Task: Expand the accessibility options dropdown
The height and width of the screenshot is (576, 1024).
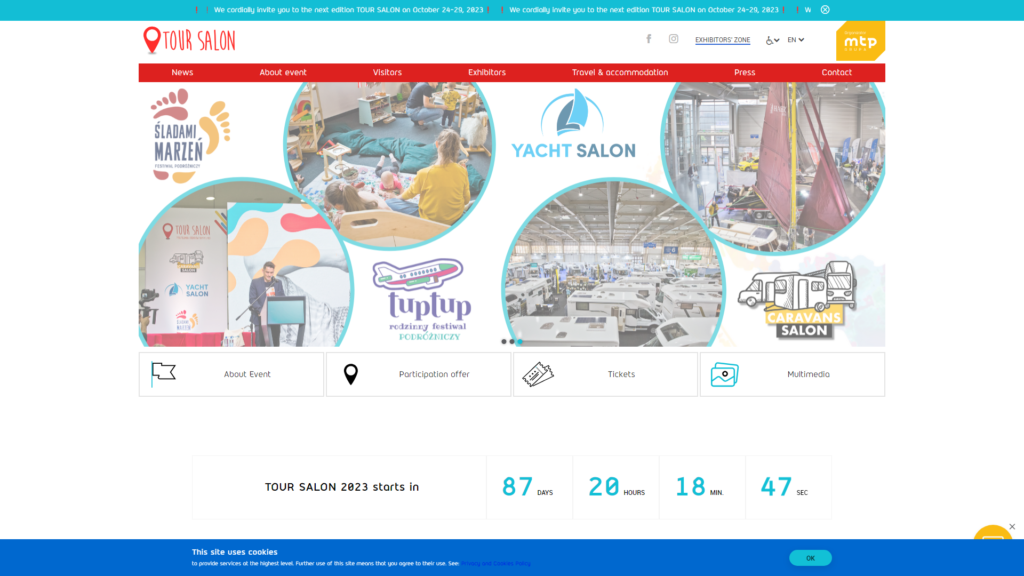Action: click(x=773, y=40)
